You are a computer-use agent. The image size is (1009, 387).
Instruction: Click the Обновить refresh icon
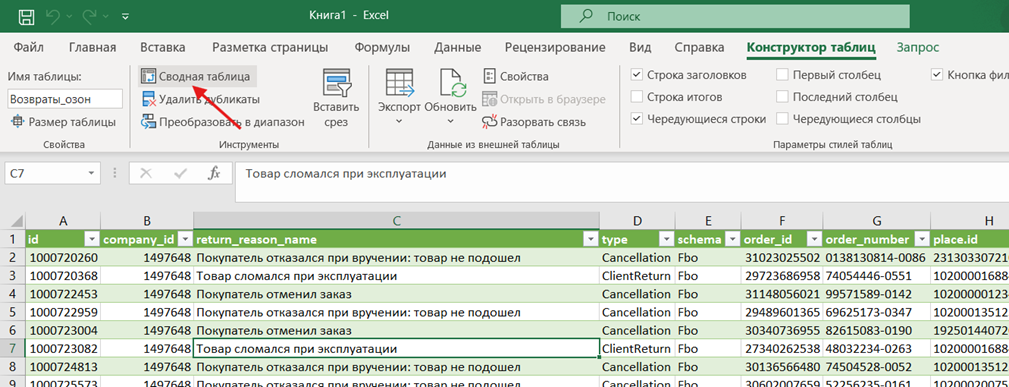point(453,84)
